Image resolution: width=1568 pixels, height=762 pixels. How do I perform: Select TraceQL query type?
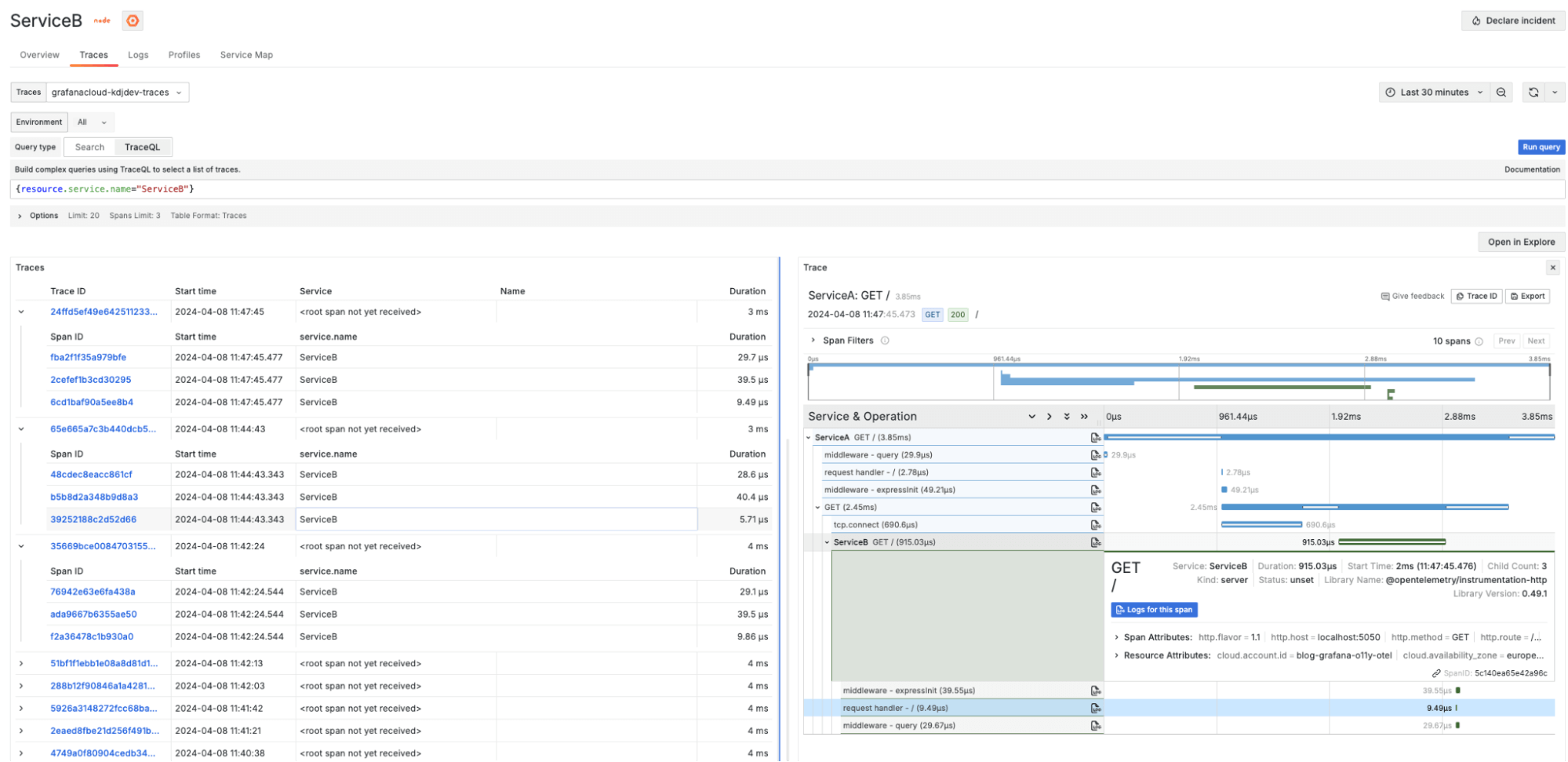(142, 148)
